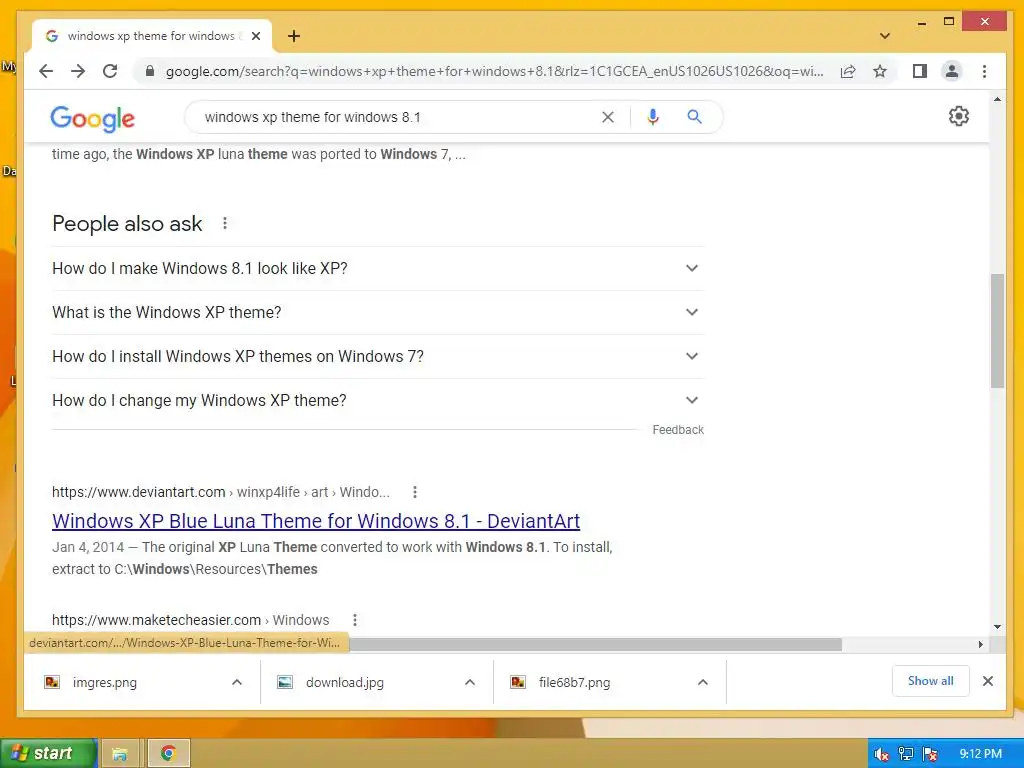Click in the Google search field
The height and width of the screenshot is (768, 1024).
(392, 117)
